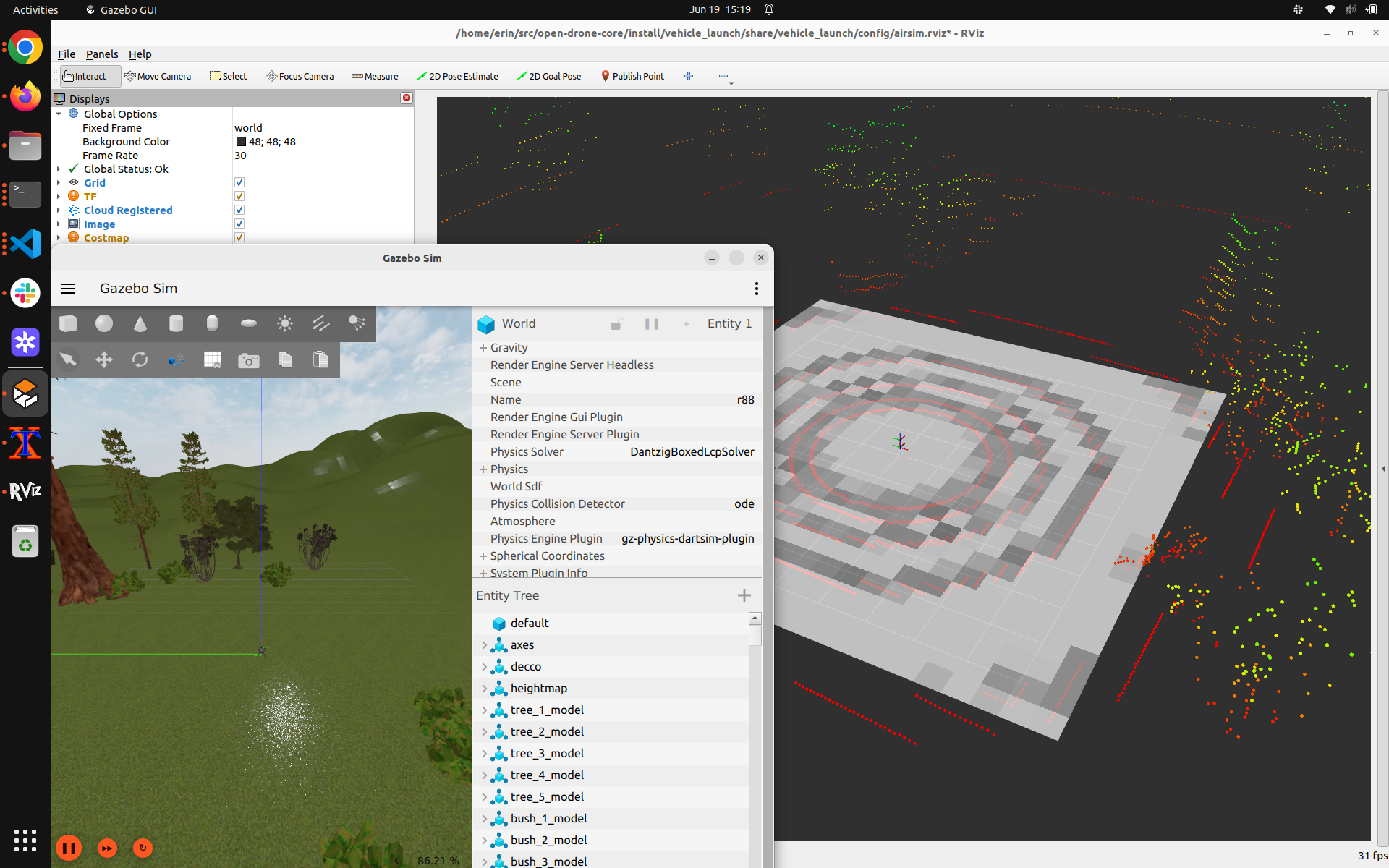The image size is (1389, 868).
Task: Open the RViz Help menu
Action: (x=140, y=54)
